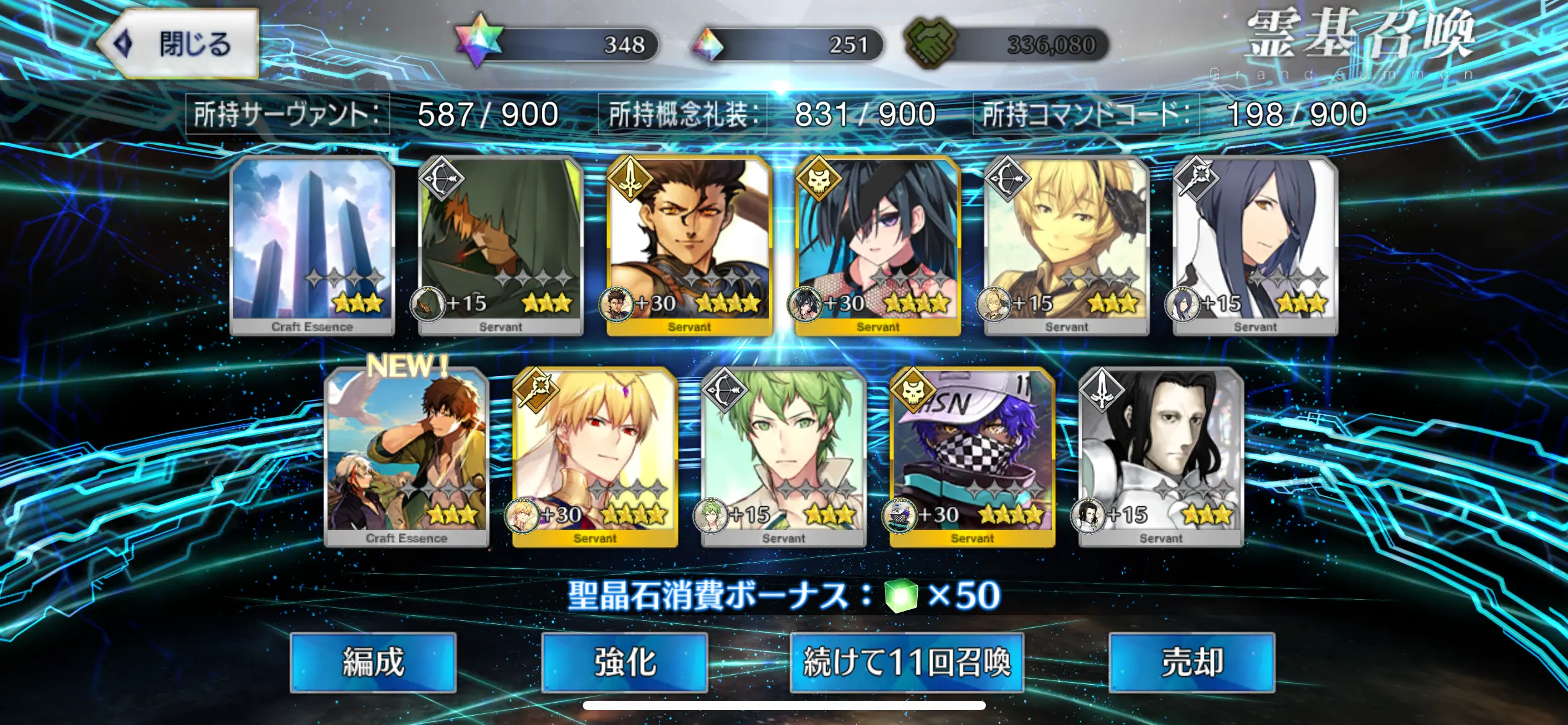Select the green-haired Archer servant card
The image size is (1568, 725).
(783, 457)
